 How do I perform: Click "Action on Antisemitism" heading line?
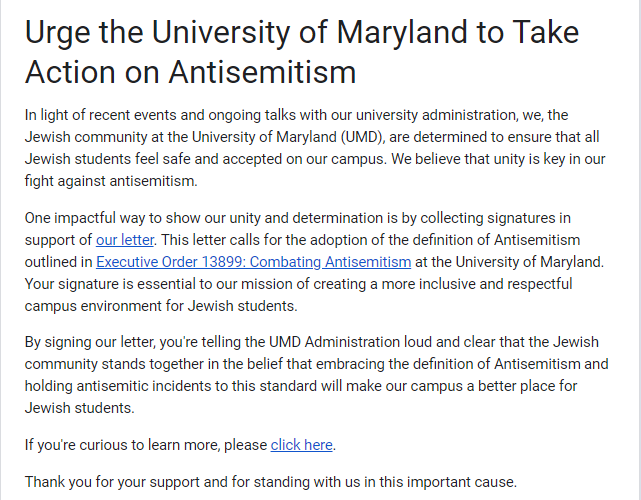(191, 72)
